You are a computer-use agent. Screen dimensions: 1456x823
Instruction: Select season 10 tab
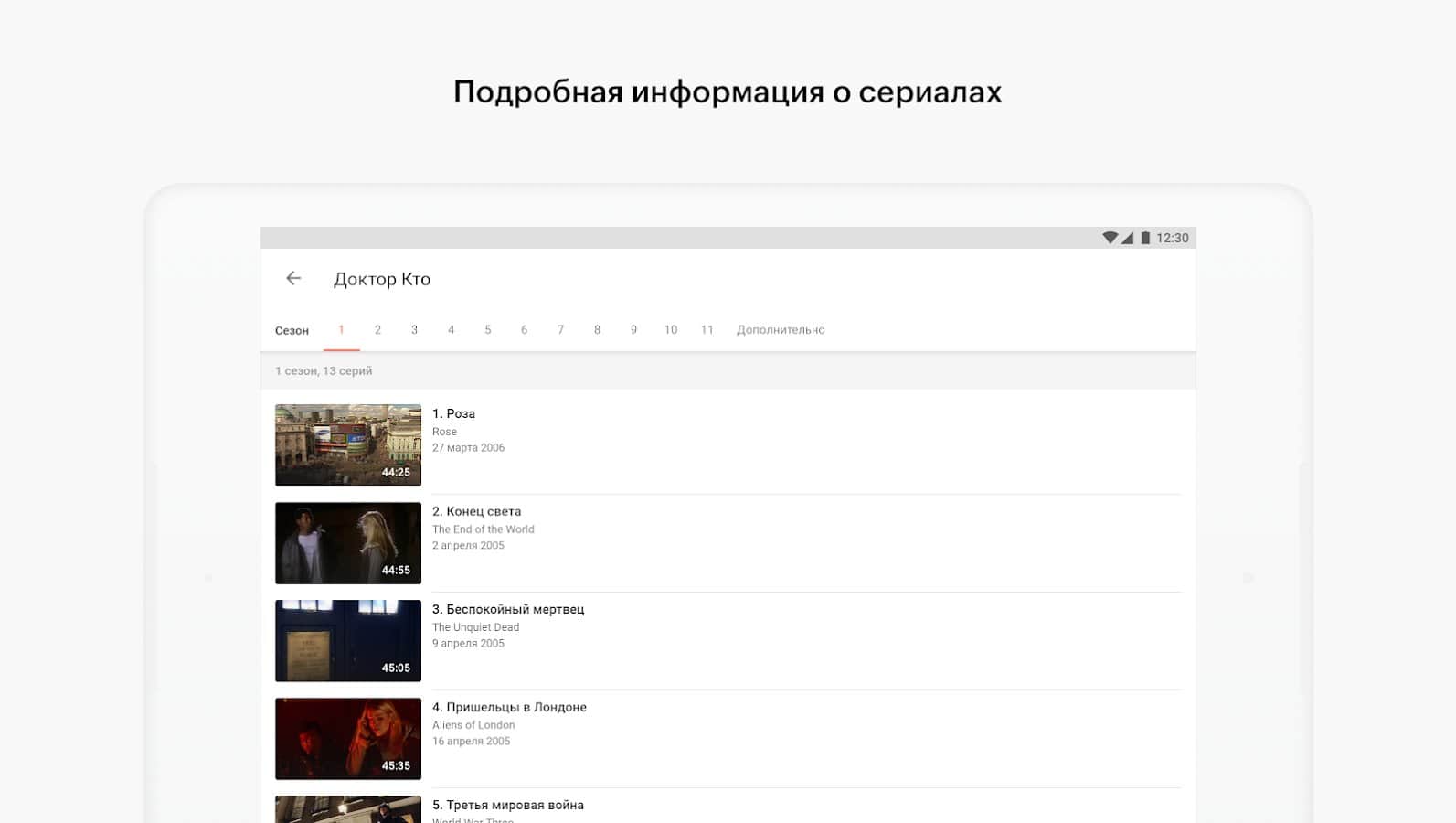click(x=670, y=330)
